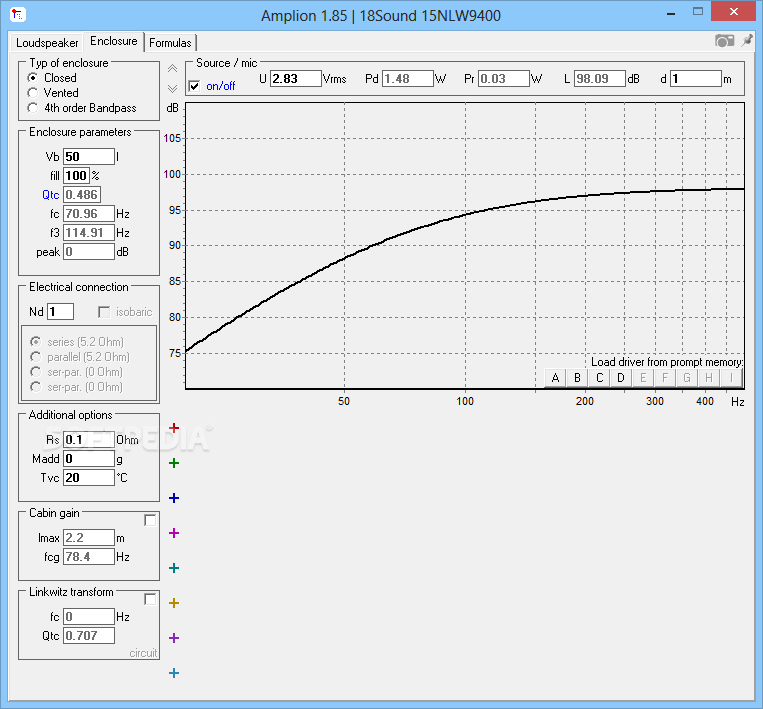Image resolution: width=763 pixels, height=709 pixels.
Task: Click the teal plus marker
Action: click(174, 568)
